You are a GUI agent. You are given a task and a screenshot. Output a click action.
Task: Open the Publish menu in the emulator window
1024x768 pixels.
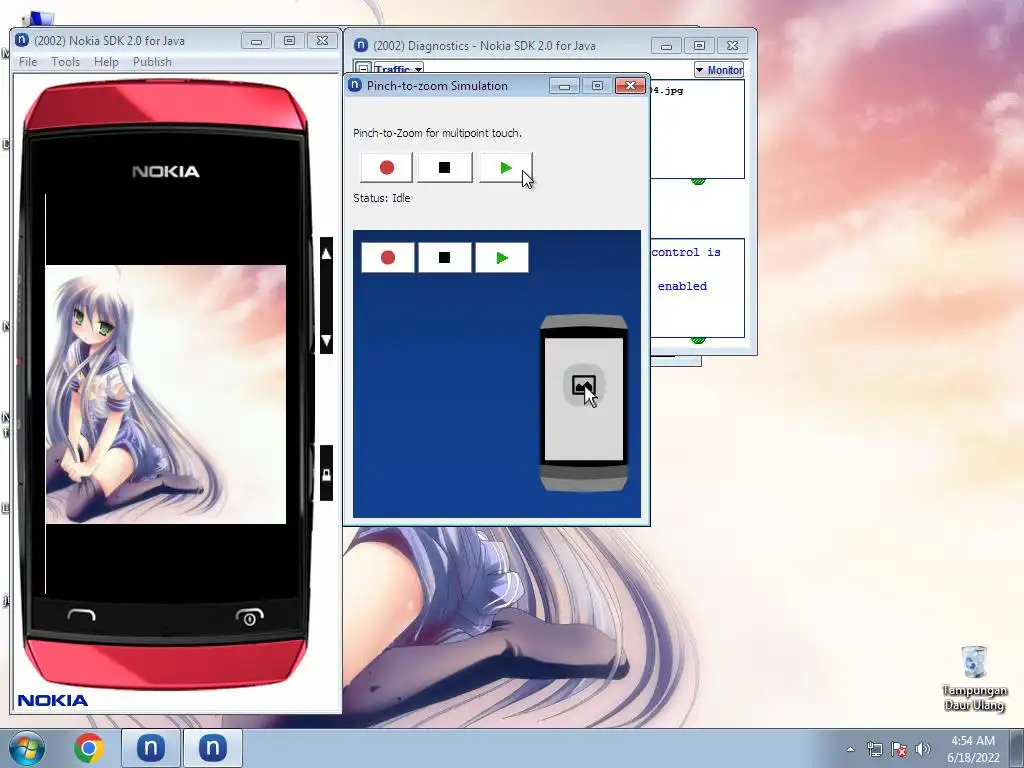coord(152,61)
